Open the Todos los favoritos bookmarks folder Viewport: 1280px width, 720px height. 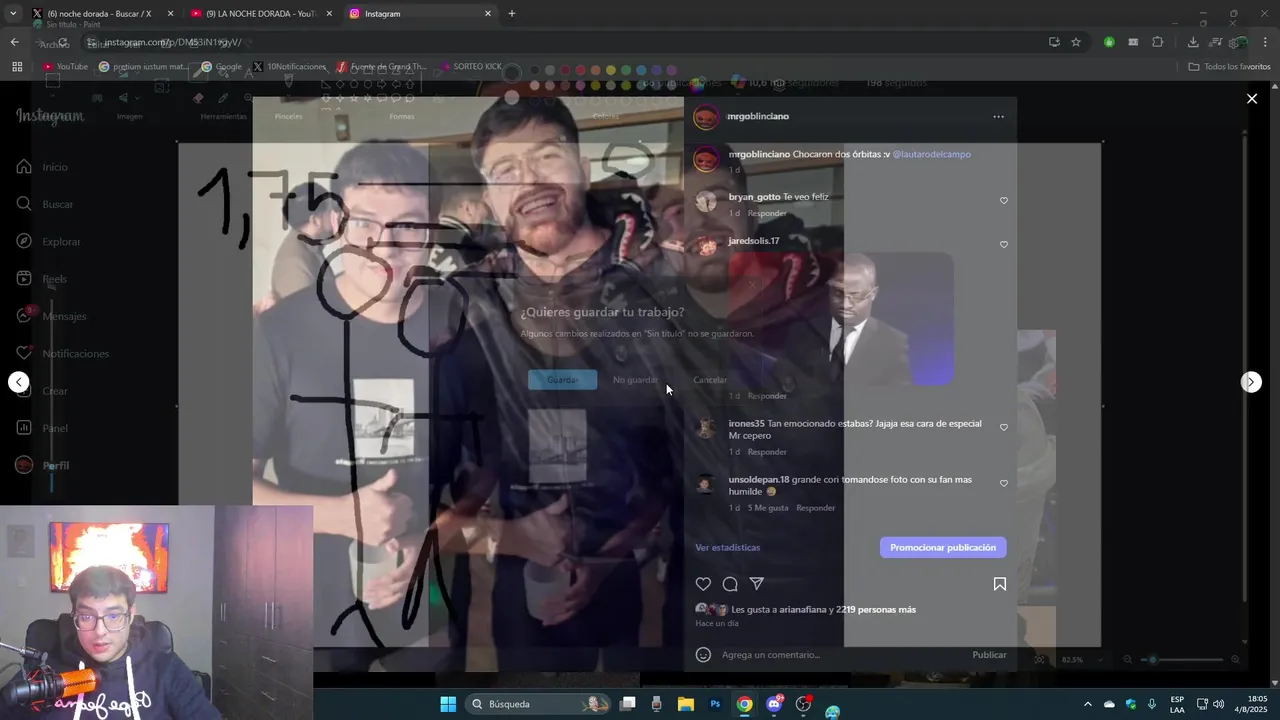point(1229,67)
